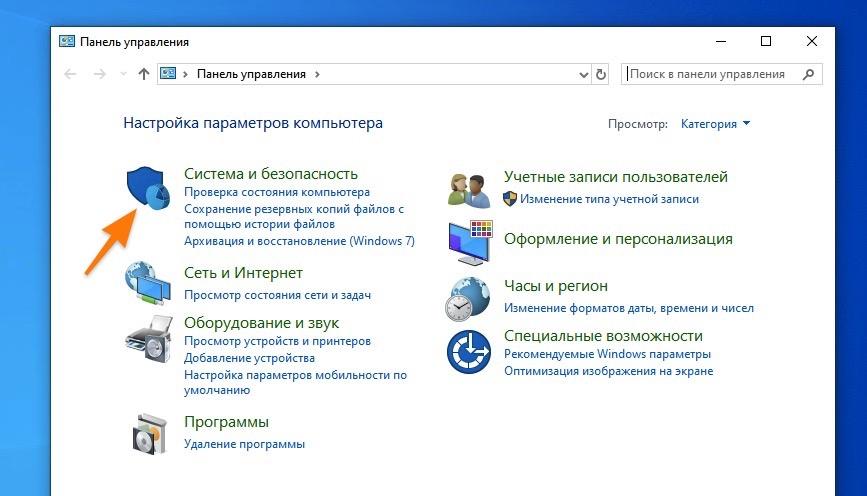
Task: Open Часы и регион category
Action: (556, 286)
